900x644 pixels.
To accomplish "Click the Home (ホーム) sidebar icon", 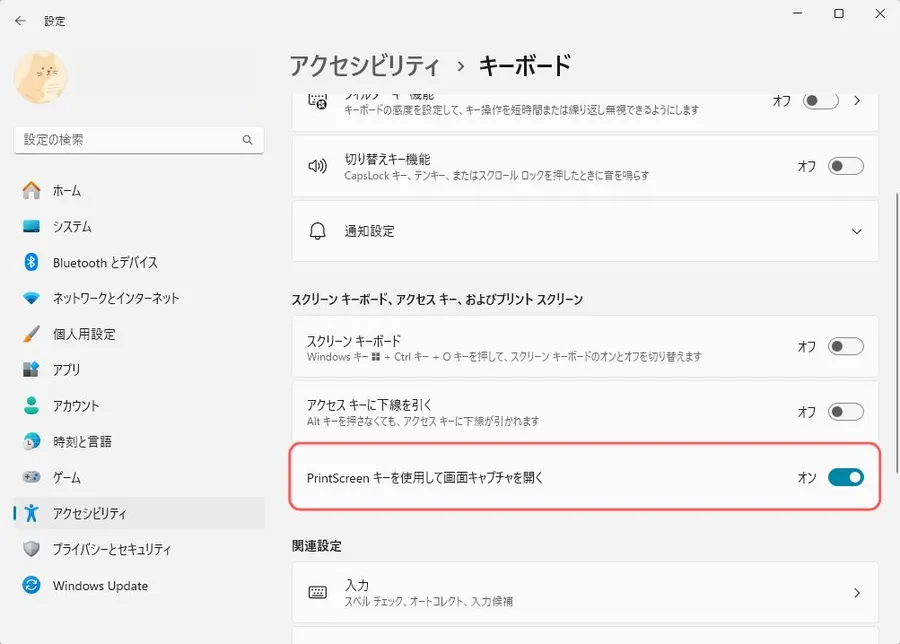I will (x=32, y=190).
